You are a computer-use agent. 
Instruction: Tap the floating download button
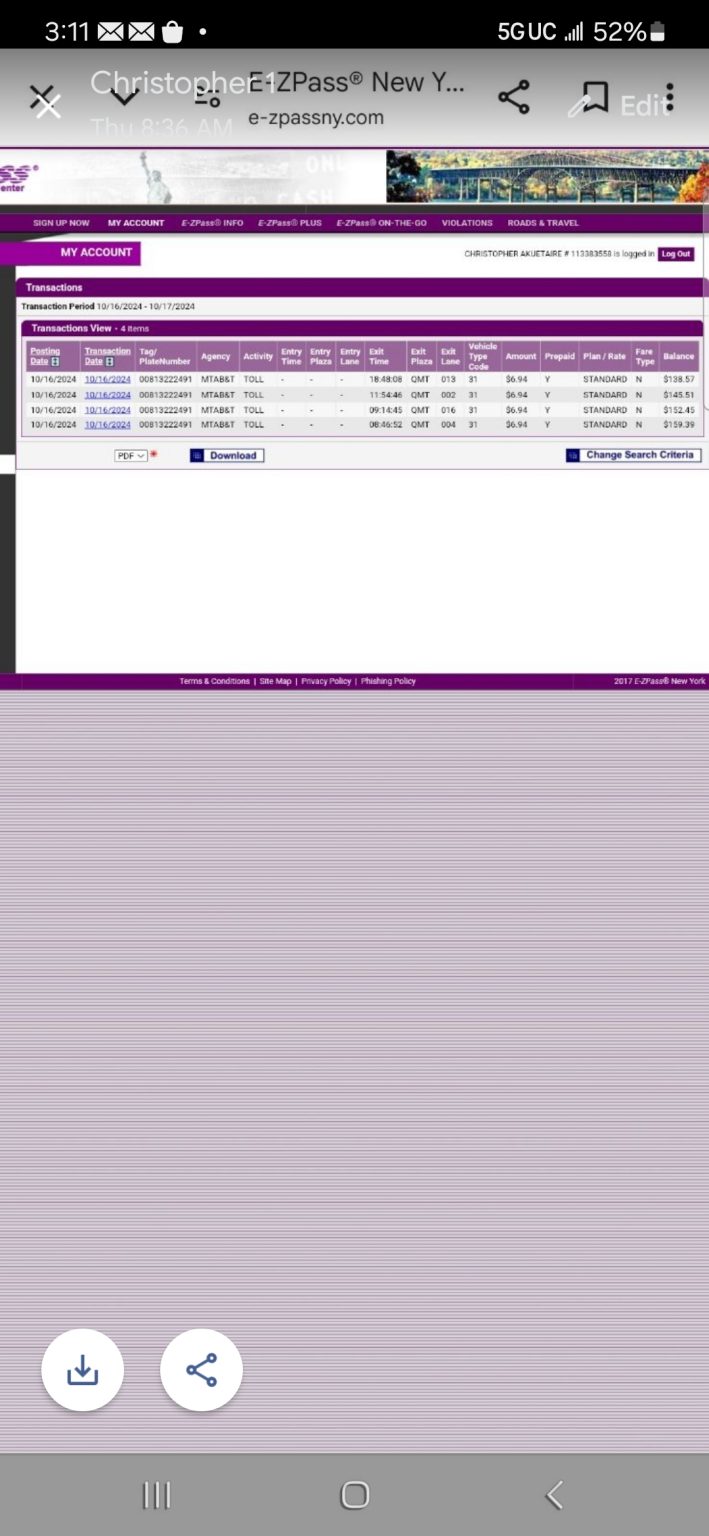82,1369
